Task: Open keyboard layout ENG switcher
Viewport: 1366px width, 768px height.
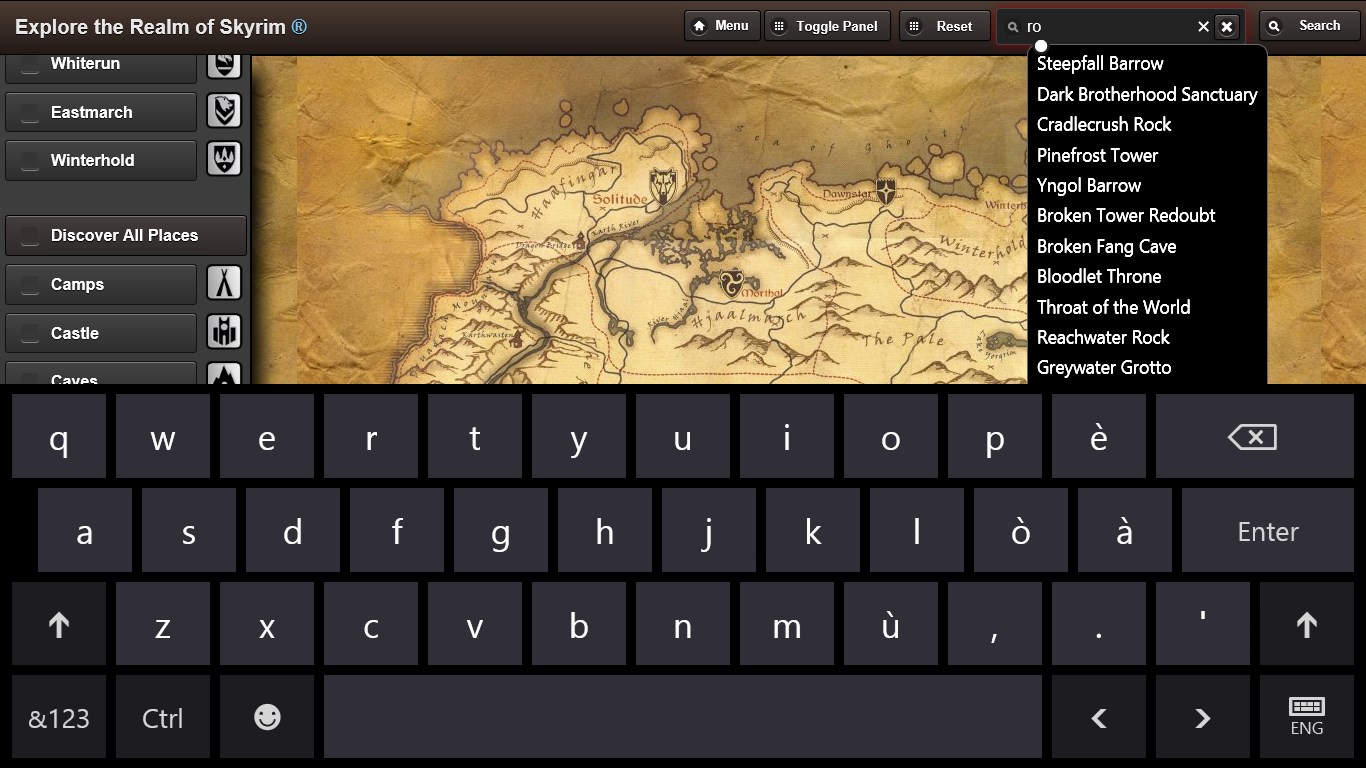Action: pos(1306,717)
